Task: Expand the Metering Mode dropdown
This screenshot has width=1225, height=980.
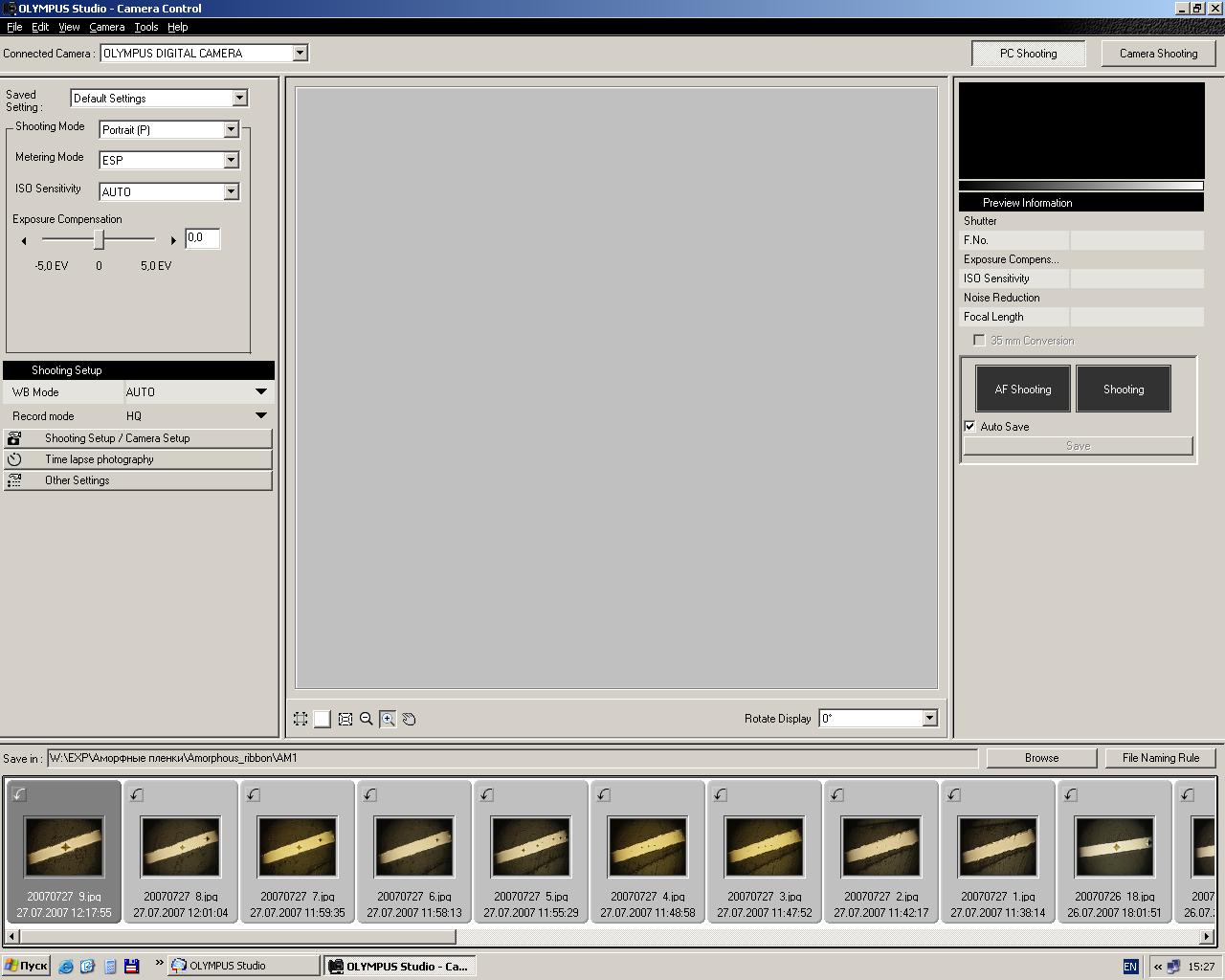Action: (231, 160)
